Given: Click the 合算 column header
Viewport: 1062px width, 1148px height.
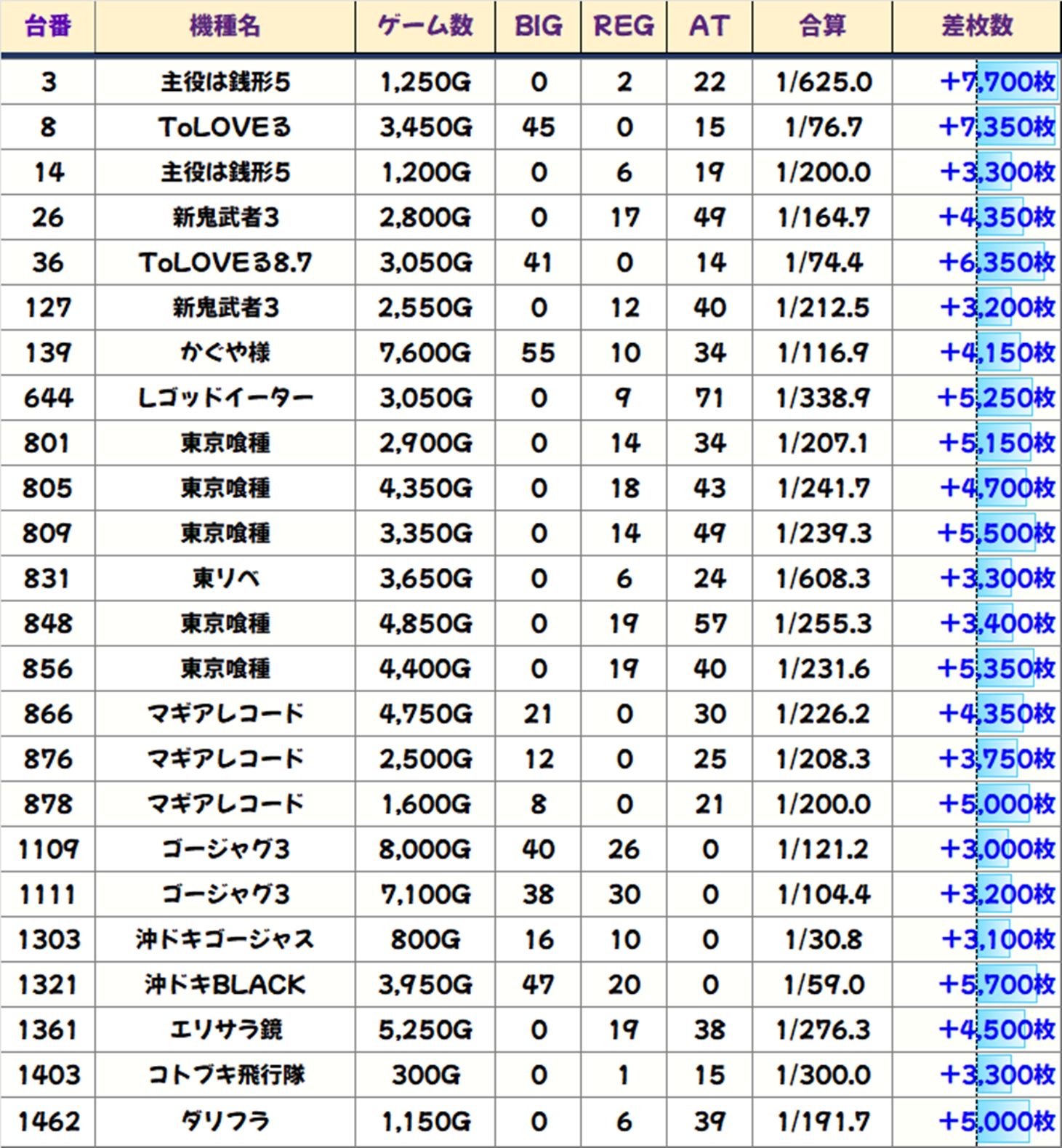Looking at the screenshot, I should pos(822,26).
